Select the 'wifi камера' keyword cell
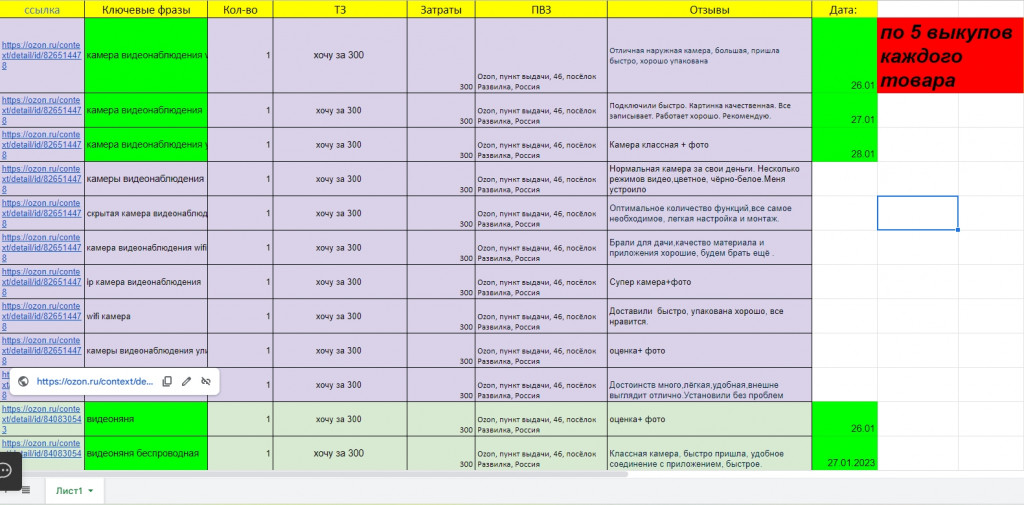1024x505 pixels. point(146,316)
